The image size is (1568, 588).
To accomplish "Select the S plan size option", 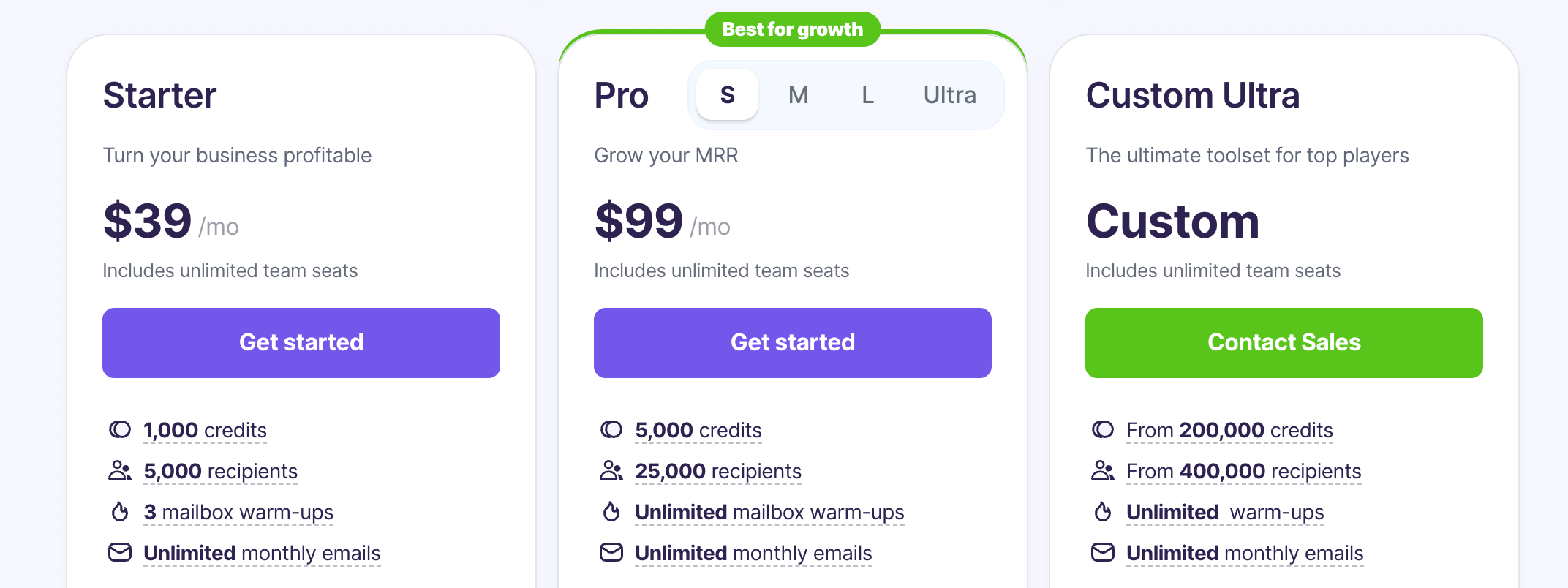I will [726, 94].
